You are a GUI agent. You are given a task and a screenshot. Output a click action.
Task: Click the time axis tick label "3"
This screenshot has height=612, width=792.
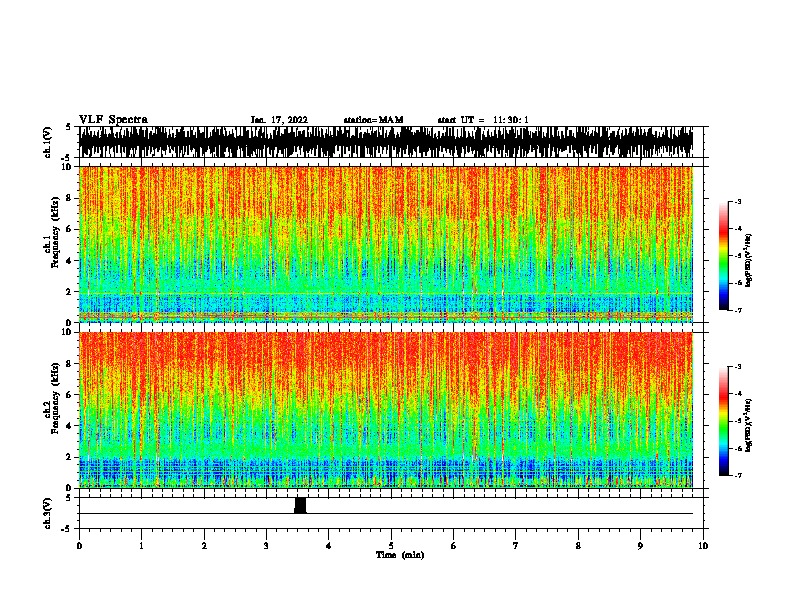[x=266, y=546]
